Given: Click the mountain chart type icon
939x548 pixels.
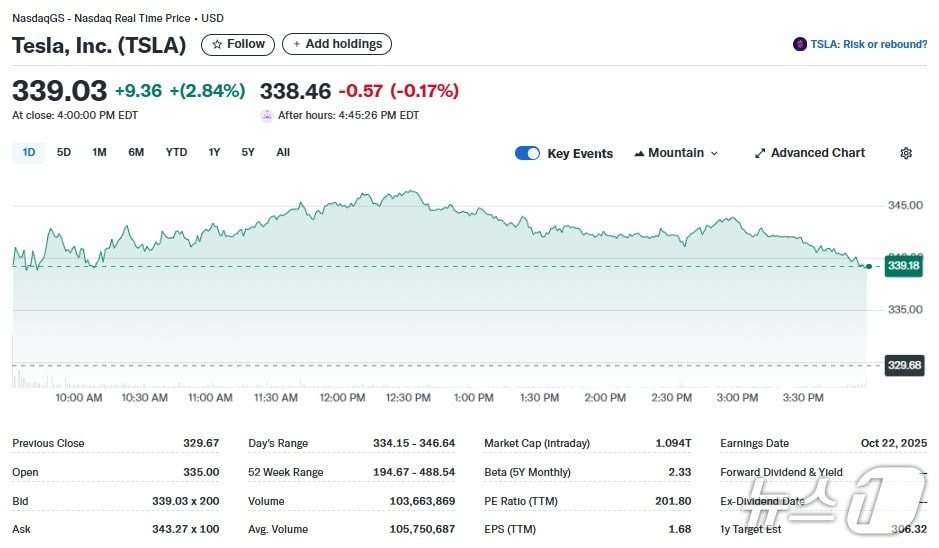Looking at the screenshot, I should pyautogui.click(x=639, y=153).
